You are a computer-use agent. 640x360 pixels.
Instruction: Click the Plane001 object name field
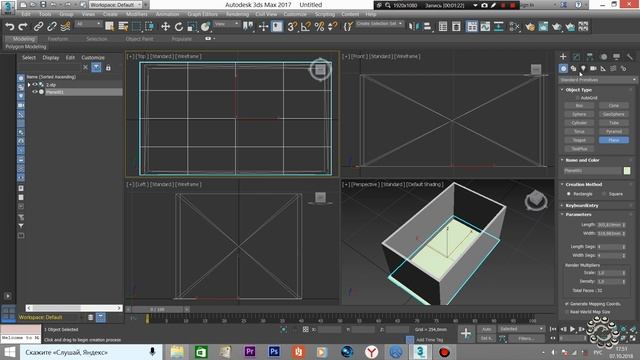[592, 171]
